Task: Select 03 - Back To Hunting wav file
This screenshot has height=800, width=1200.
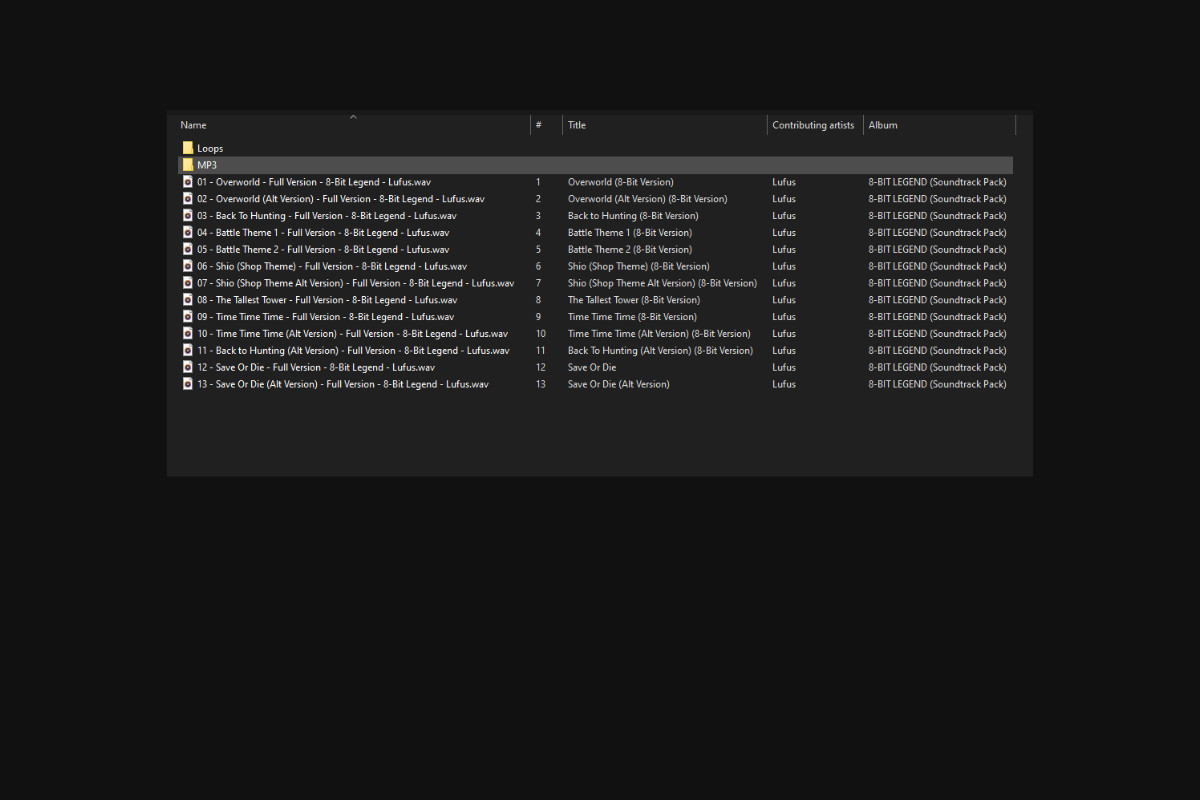Action: point(326,216)
